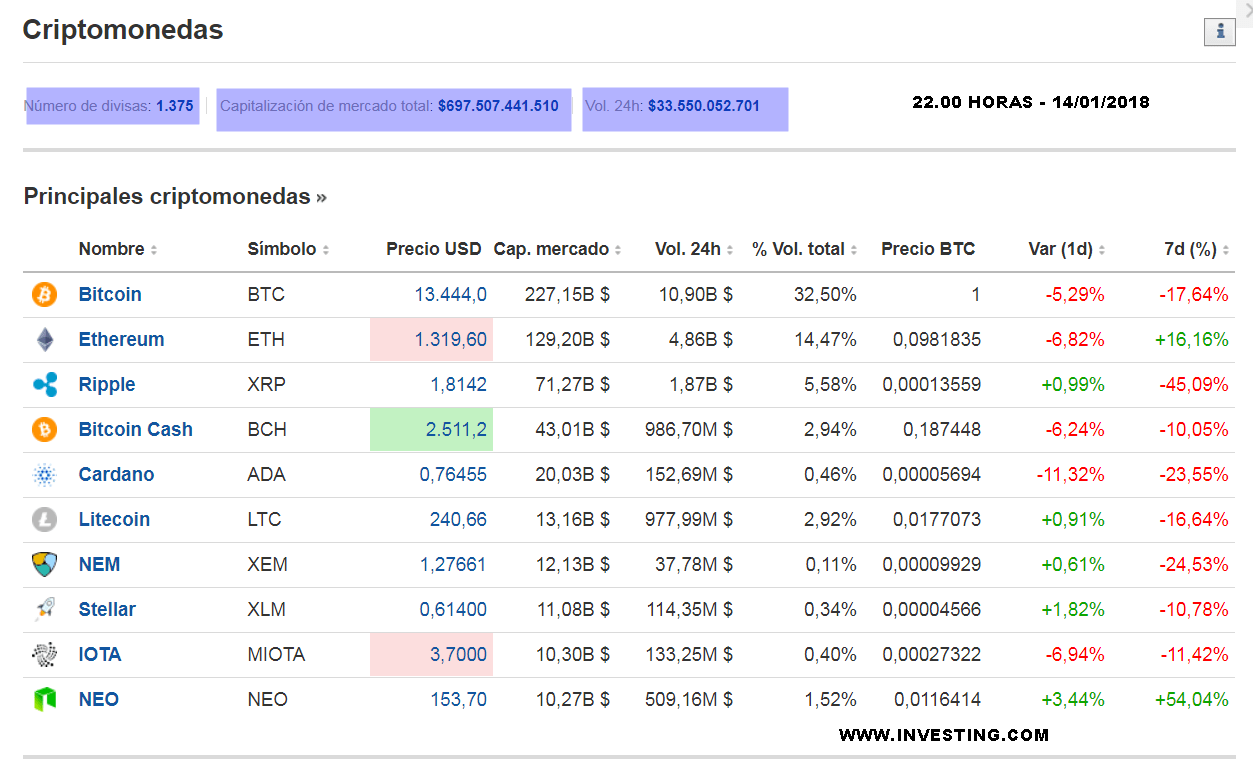
Task: Click the Cardano dotted logo icon
Action: click(x=45, y=475)
